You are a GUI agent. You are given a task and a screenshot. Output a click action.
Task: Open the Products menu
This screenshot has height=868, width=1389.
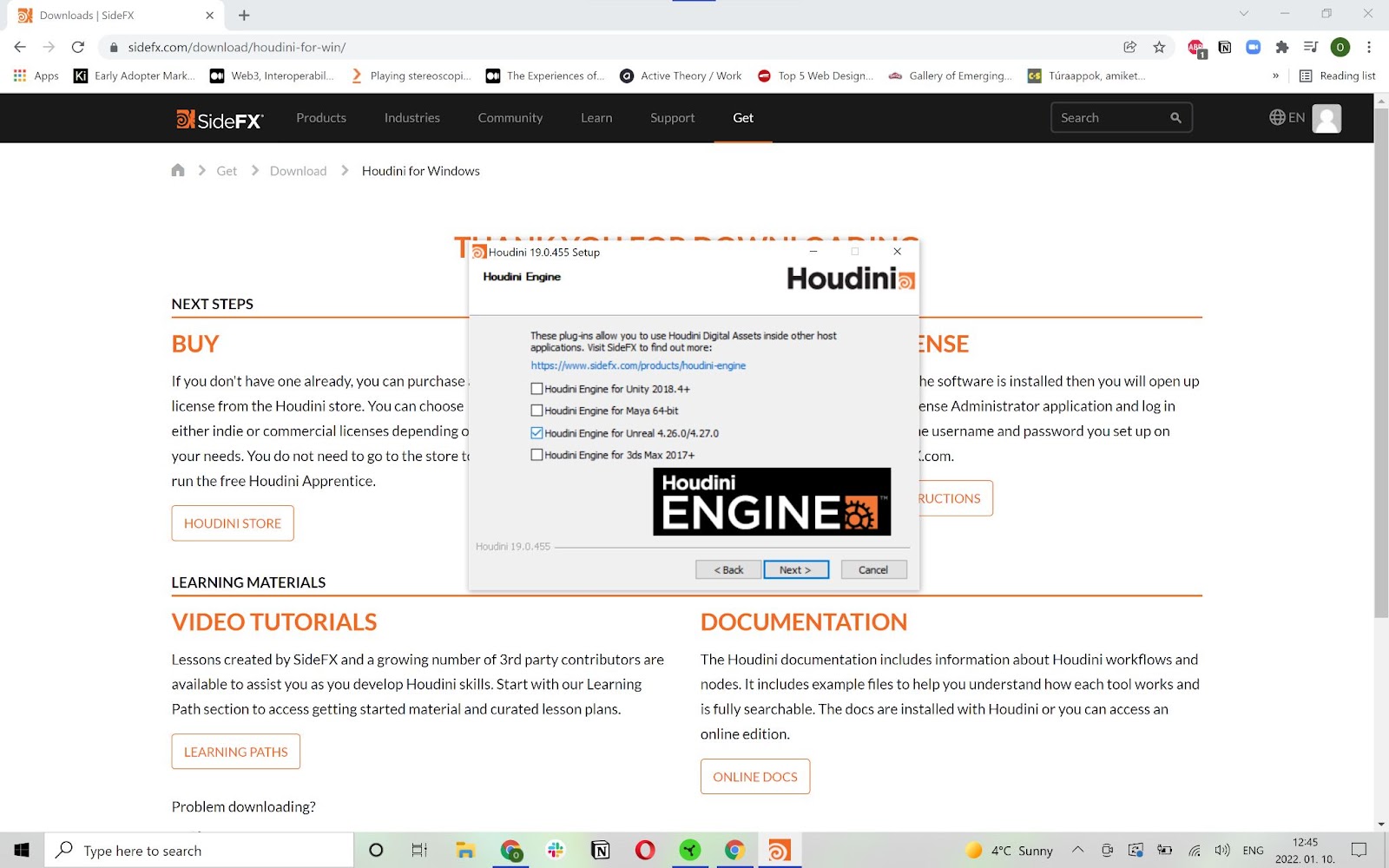(x=321, y=118)
